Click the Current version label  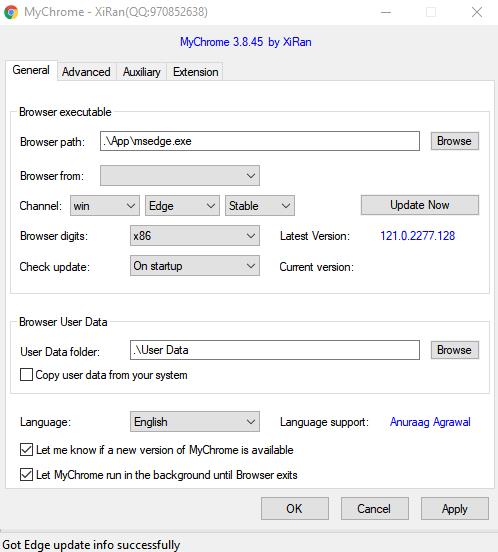click(316, 267)
